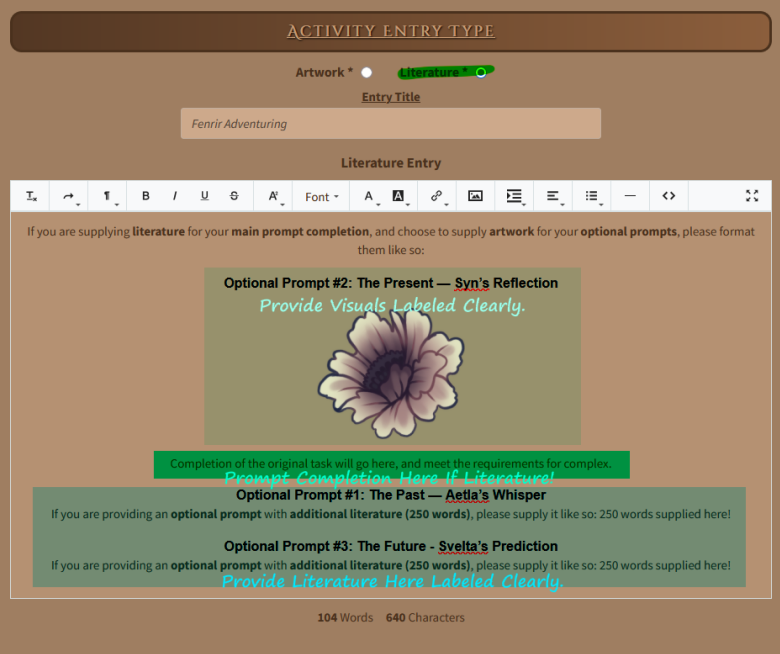Open the background color picker
This screenshot has width=780, height=654.
pos(398,197)
